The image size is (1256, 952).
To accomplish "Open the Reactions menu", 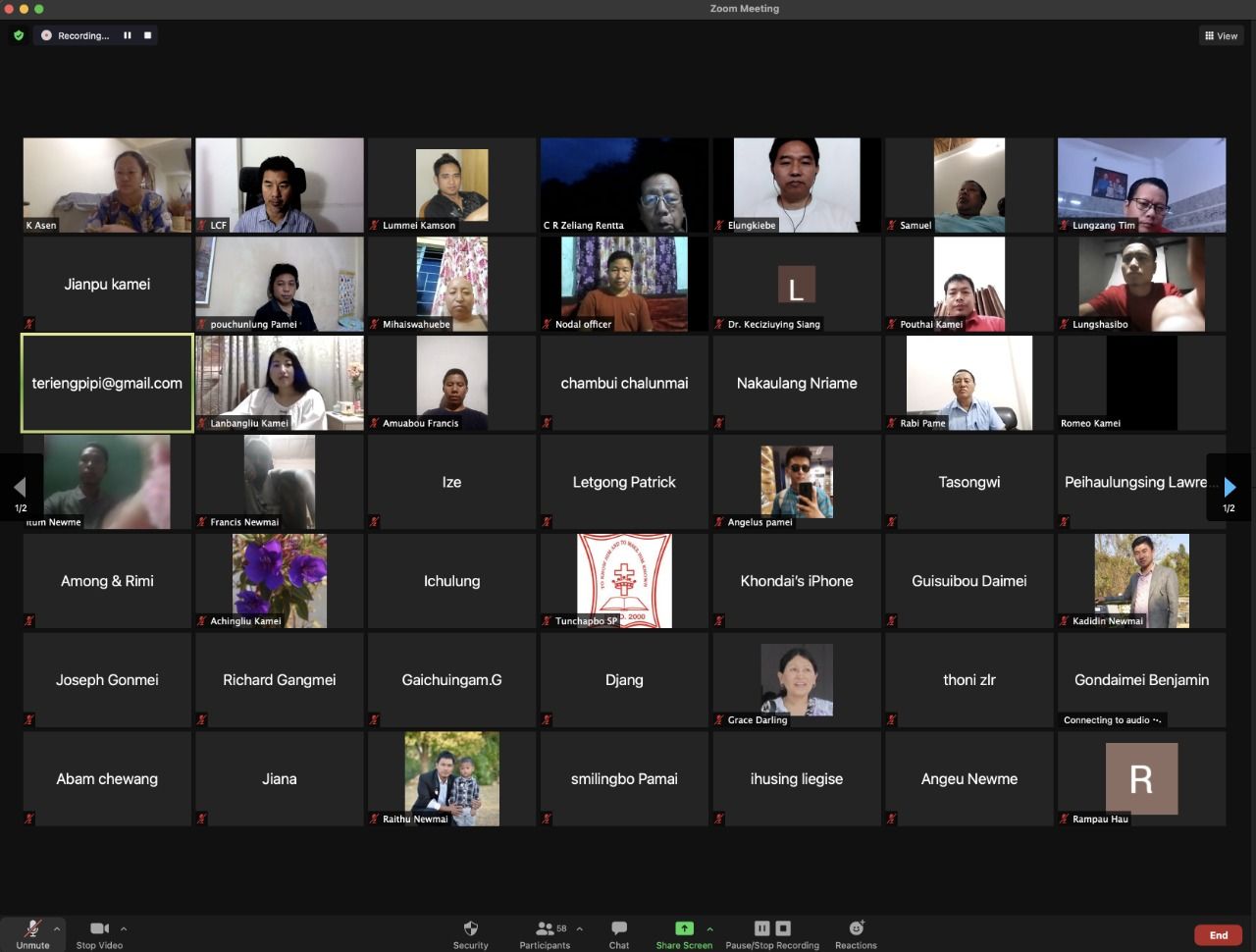I will 856,928.
